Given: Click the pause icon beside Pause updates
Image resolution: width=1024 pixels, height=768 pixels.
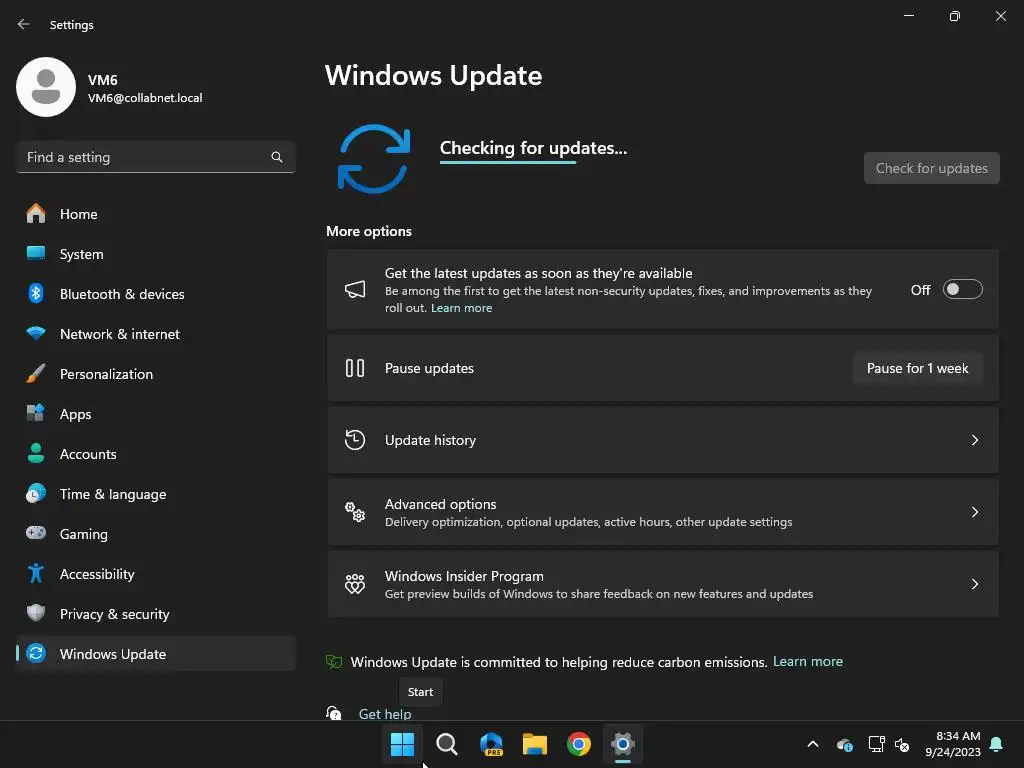Looking at the screenshot, I should pos(355,368).
